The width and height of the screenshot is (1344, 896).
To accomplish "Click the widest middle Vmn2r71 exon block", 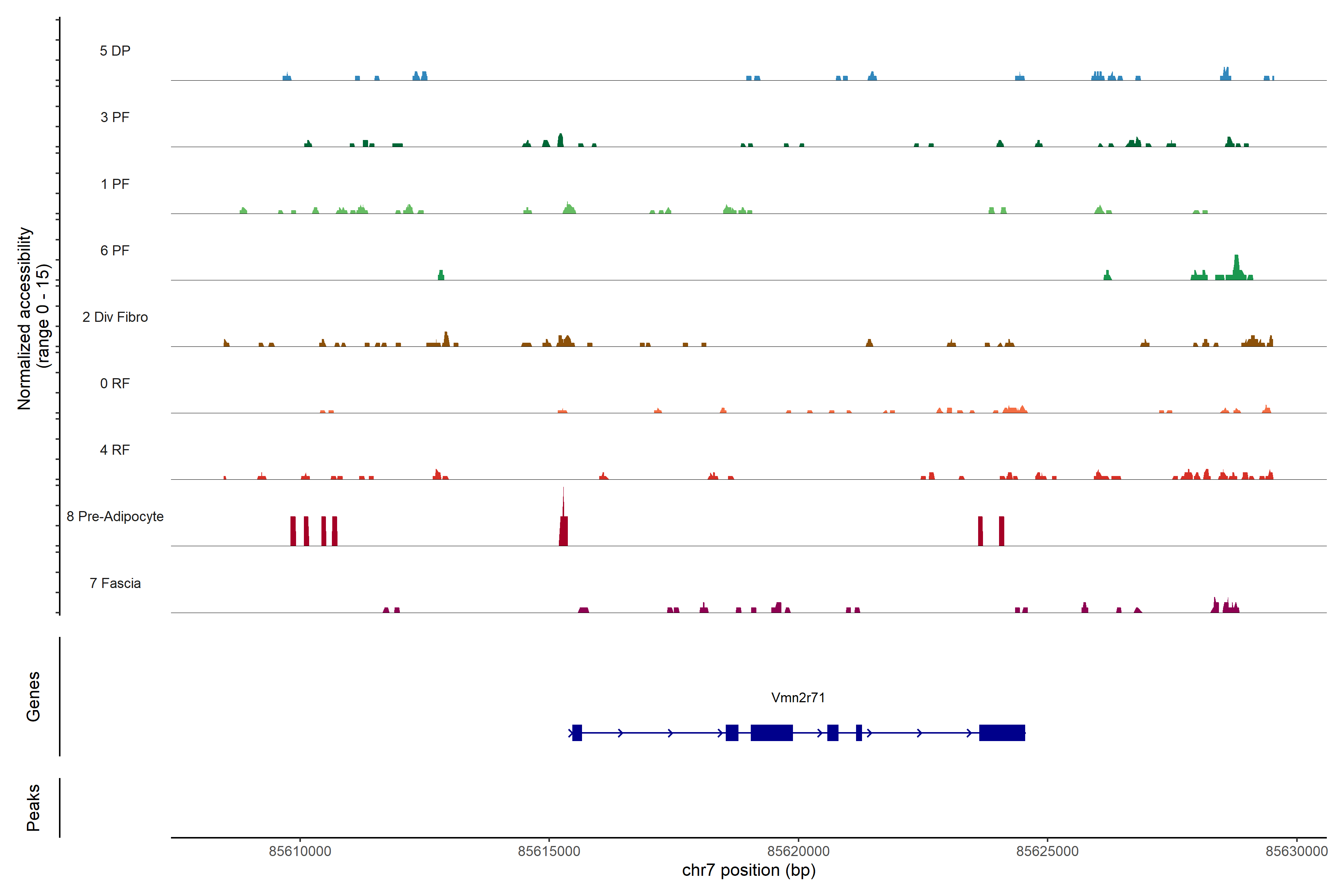I will coord(771,732).
